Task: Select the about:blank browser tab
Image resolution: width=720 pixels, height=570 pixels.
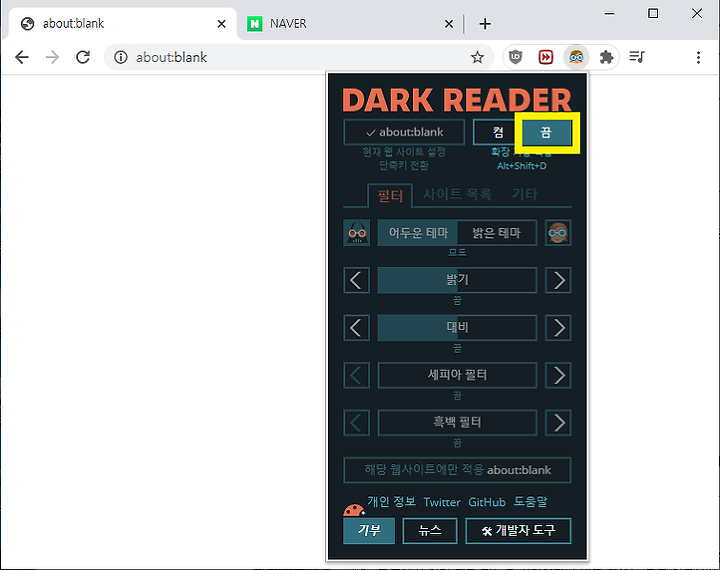Action: [122, 23]
